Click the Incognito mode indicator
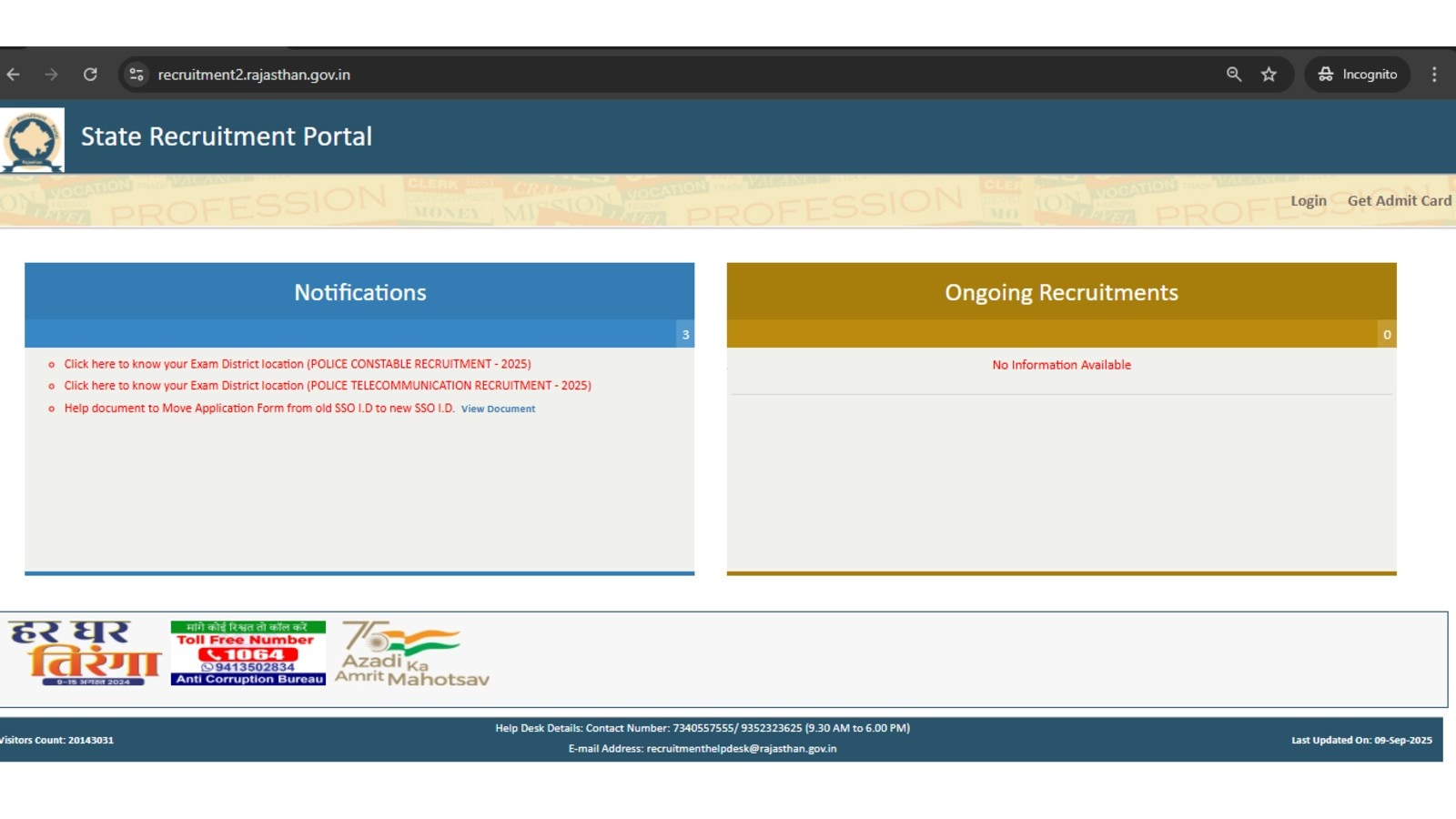1456x819 pixels. 1358,75
